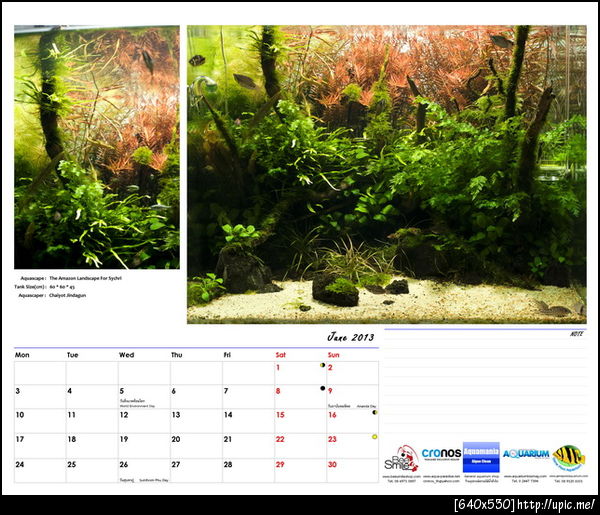The image size is (600, 515).
Task: Select June 26 Sunthorn Phu Day
Action: [144, 471]
